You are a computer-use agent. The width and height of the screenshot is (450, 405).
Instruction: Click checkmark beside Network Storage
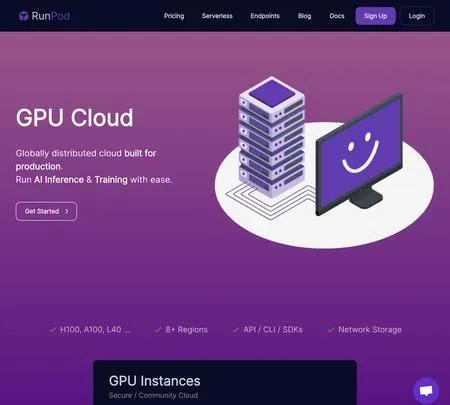coord(331,330)
